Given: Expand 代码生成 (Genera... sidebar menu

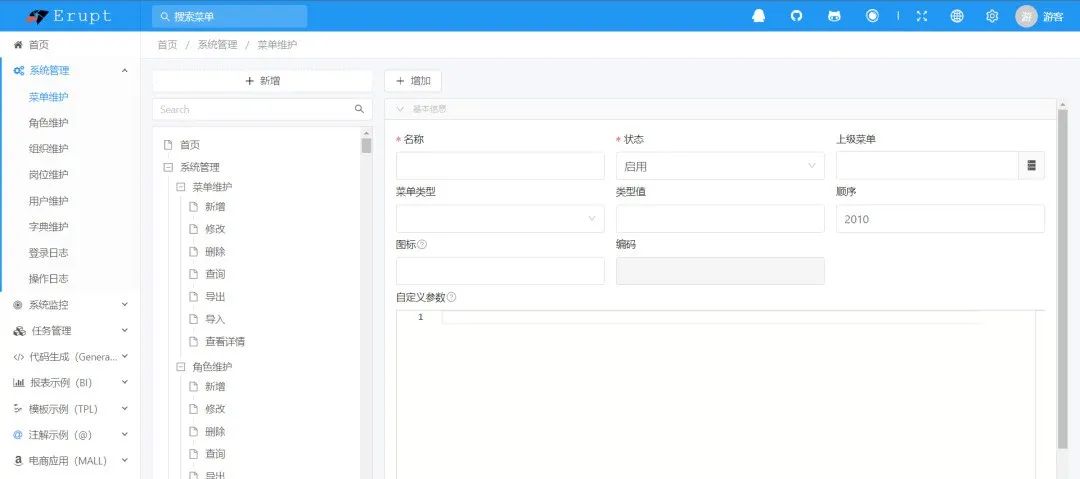Looking at the screenshot, I should 125,356.
